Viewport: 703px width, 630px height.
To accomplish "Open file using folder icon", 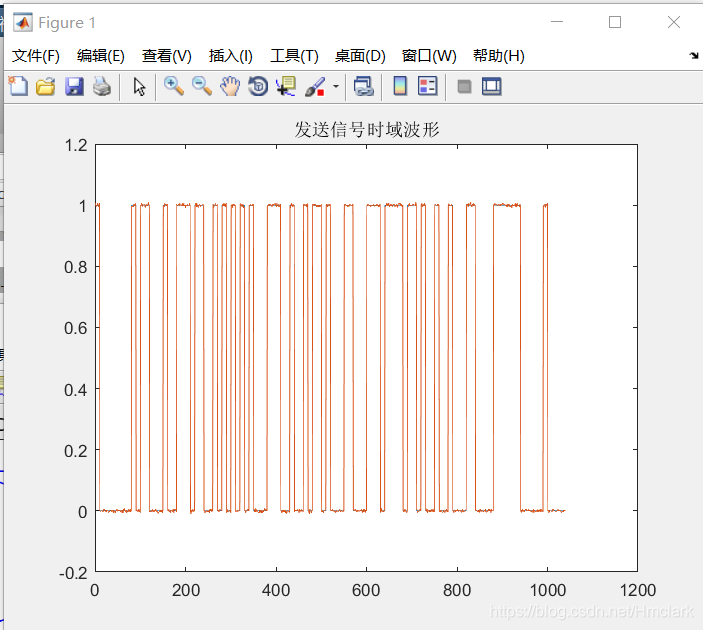I will [x=46, y=86].
